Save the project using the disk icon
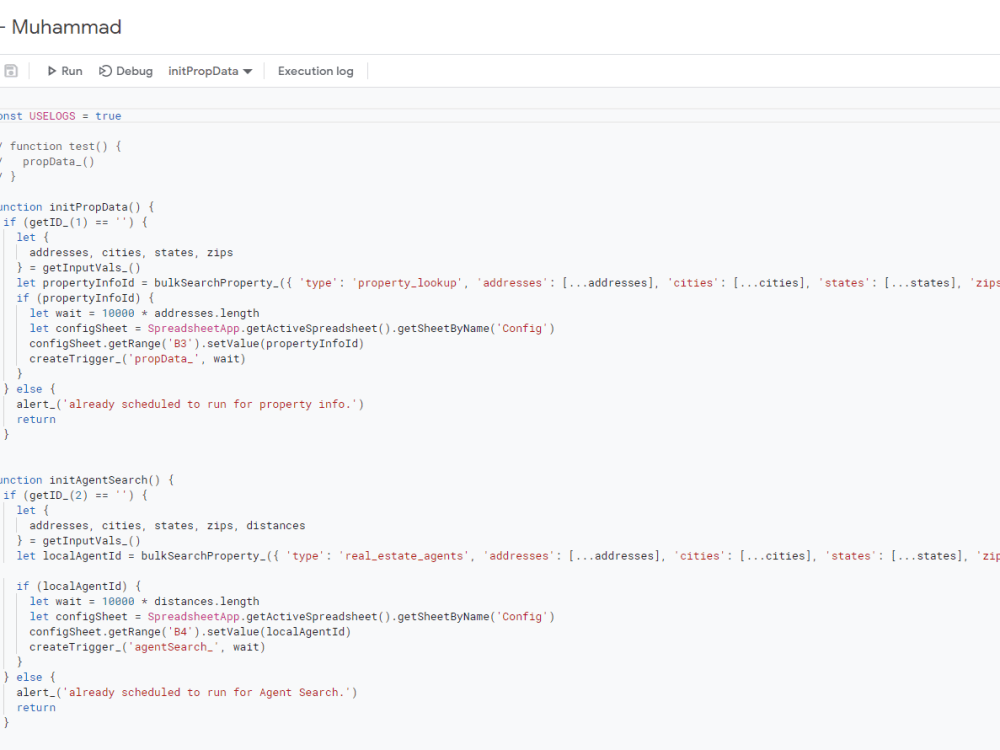The image size is (1000, 750). click(10, 70)
